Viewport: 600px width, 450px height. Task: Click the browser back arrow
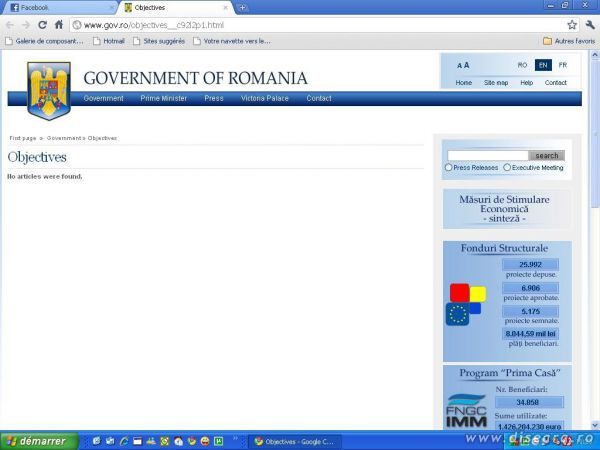click(x=11, y=24)
